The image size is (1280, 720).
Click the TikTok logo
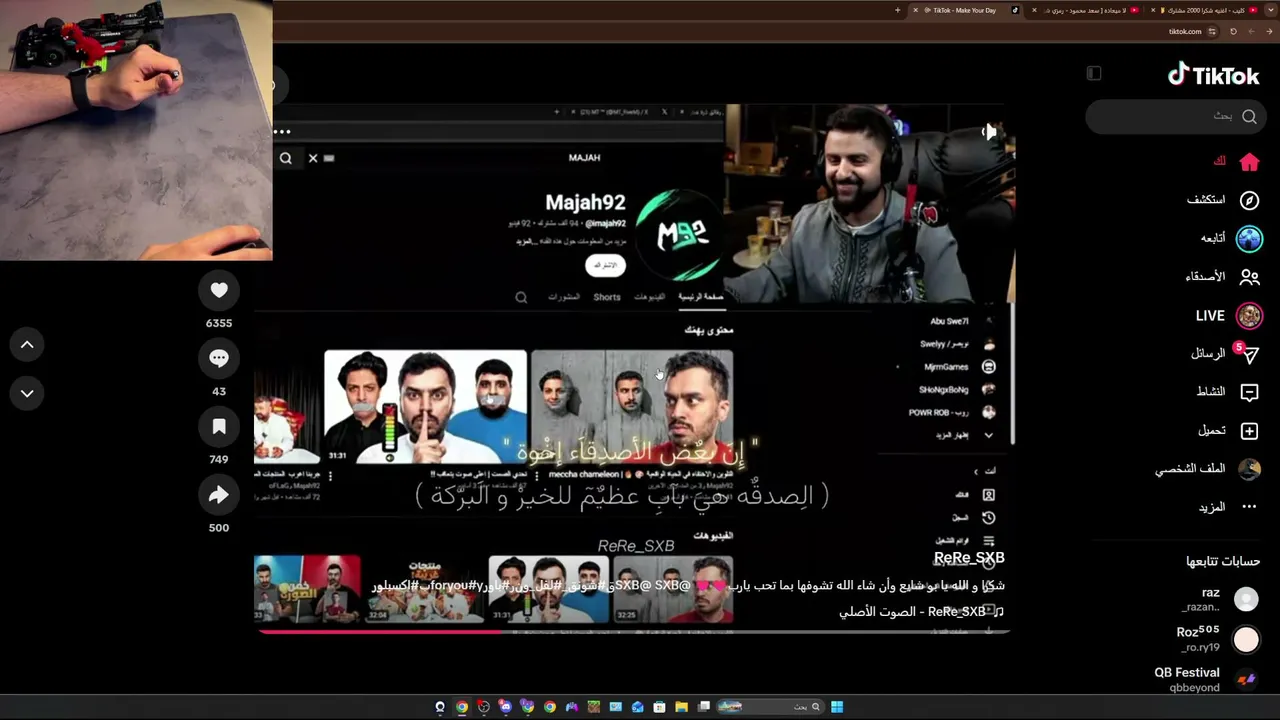pyautogui.click(x=1214, y=75)
